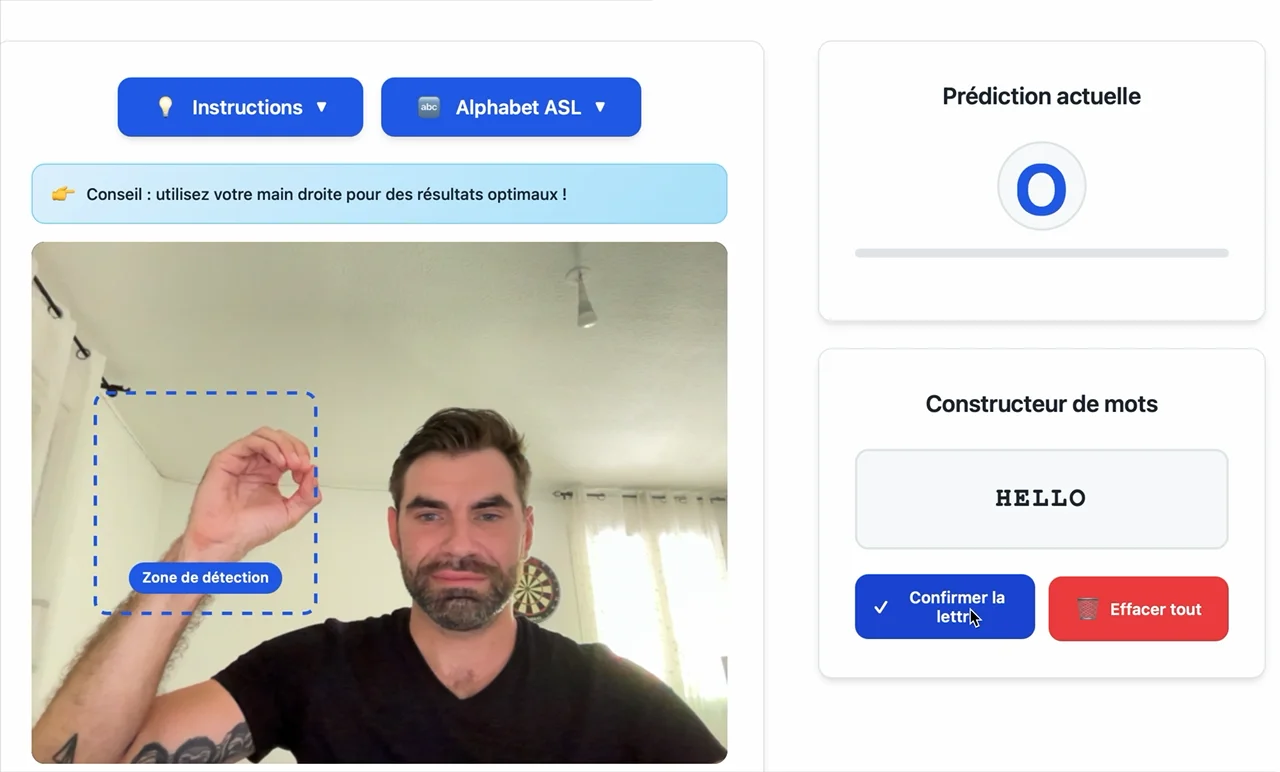
Task: Expand the Instructions dropdown arrow
Action: click(x=322, y=107)
